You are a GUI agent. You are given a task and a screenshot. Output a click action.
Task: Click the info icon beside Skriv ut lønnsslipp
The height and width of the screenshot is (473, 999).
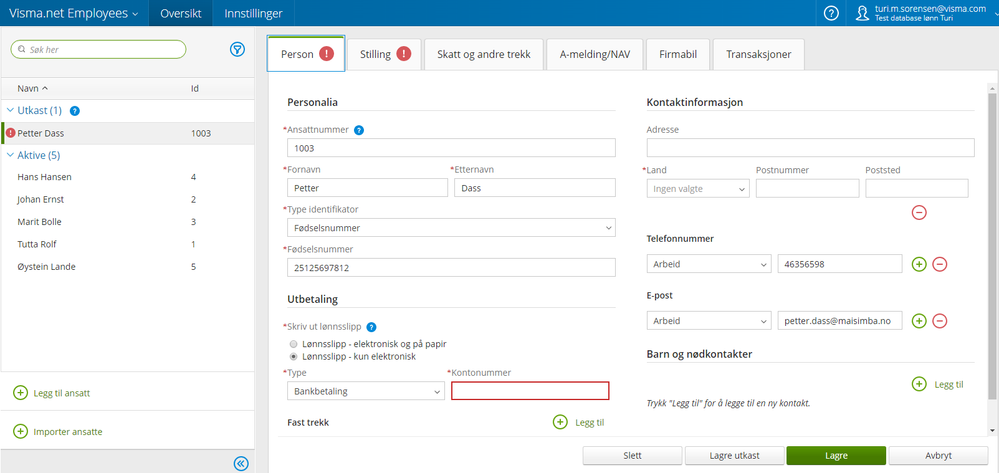[x=371, y=327]
